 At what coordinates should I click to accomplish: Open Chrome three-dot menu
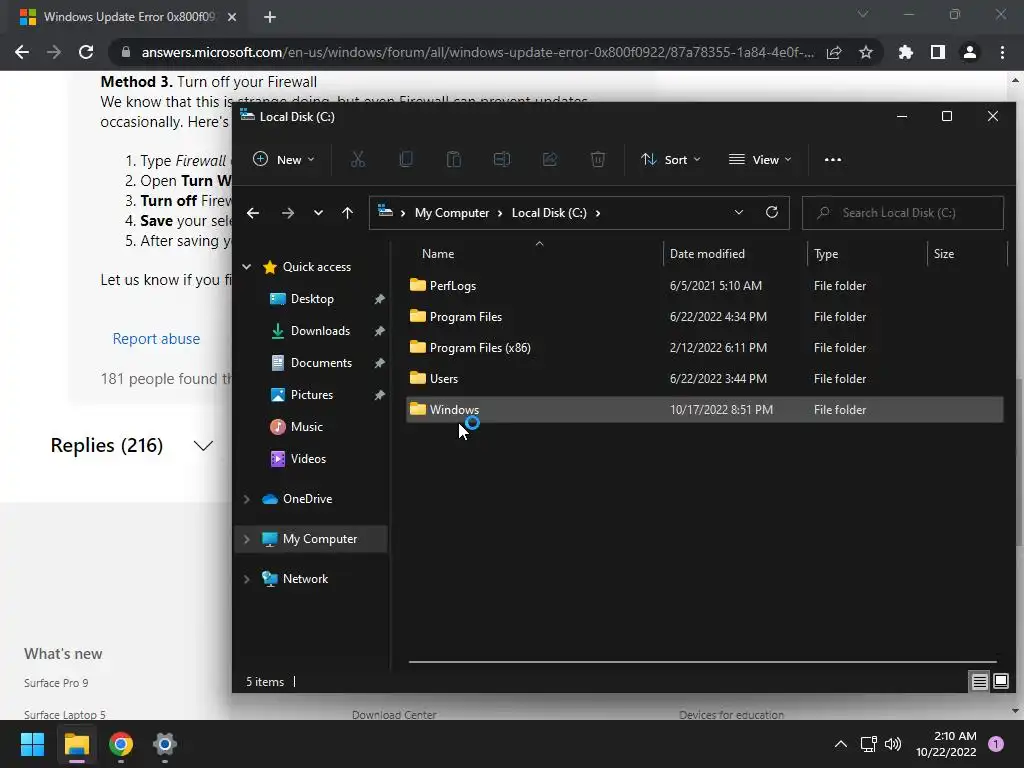(1002, 52)
